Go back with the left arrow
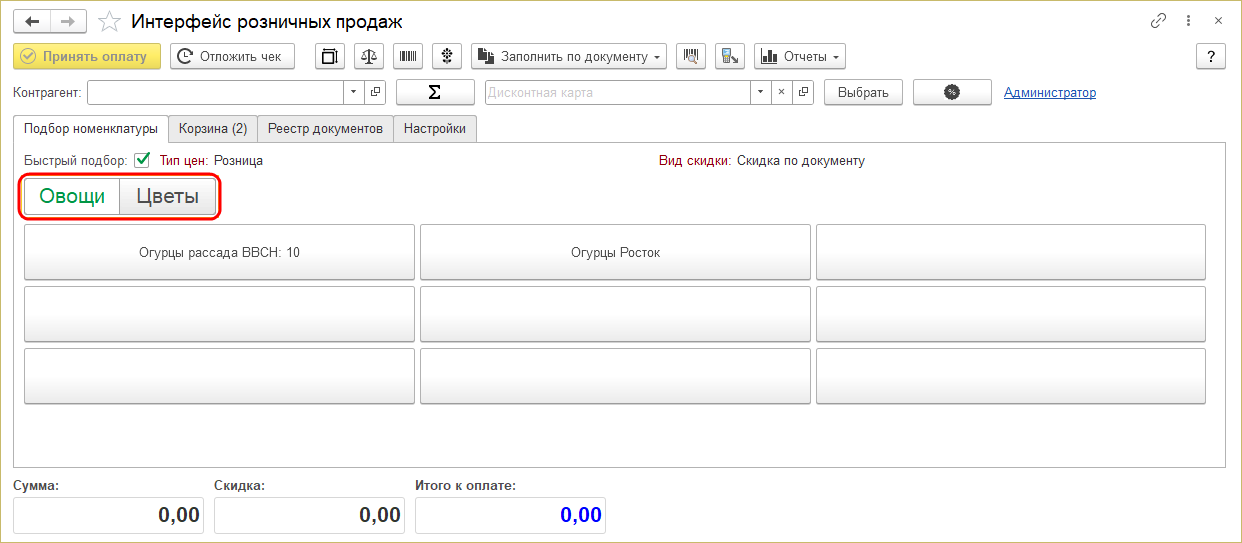1242x543 pixels. (x=31, y=21)
